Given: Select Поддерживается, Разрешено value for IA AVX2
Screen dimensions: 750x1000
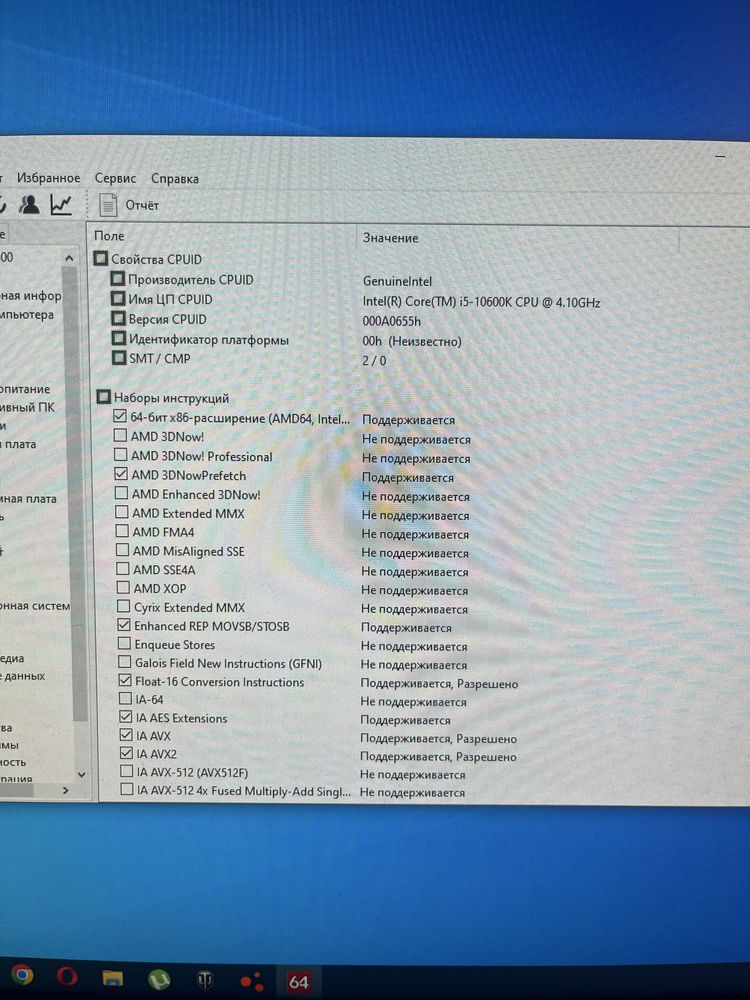Looking at the screenshot, I should coord(438,757).
